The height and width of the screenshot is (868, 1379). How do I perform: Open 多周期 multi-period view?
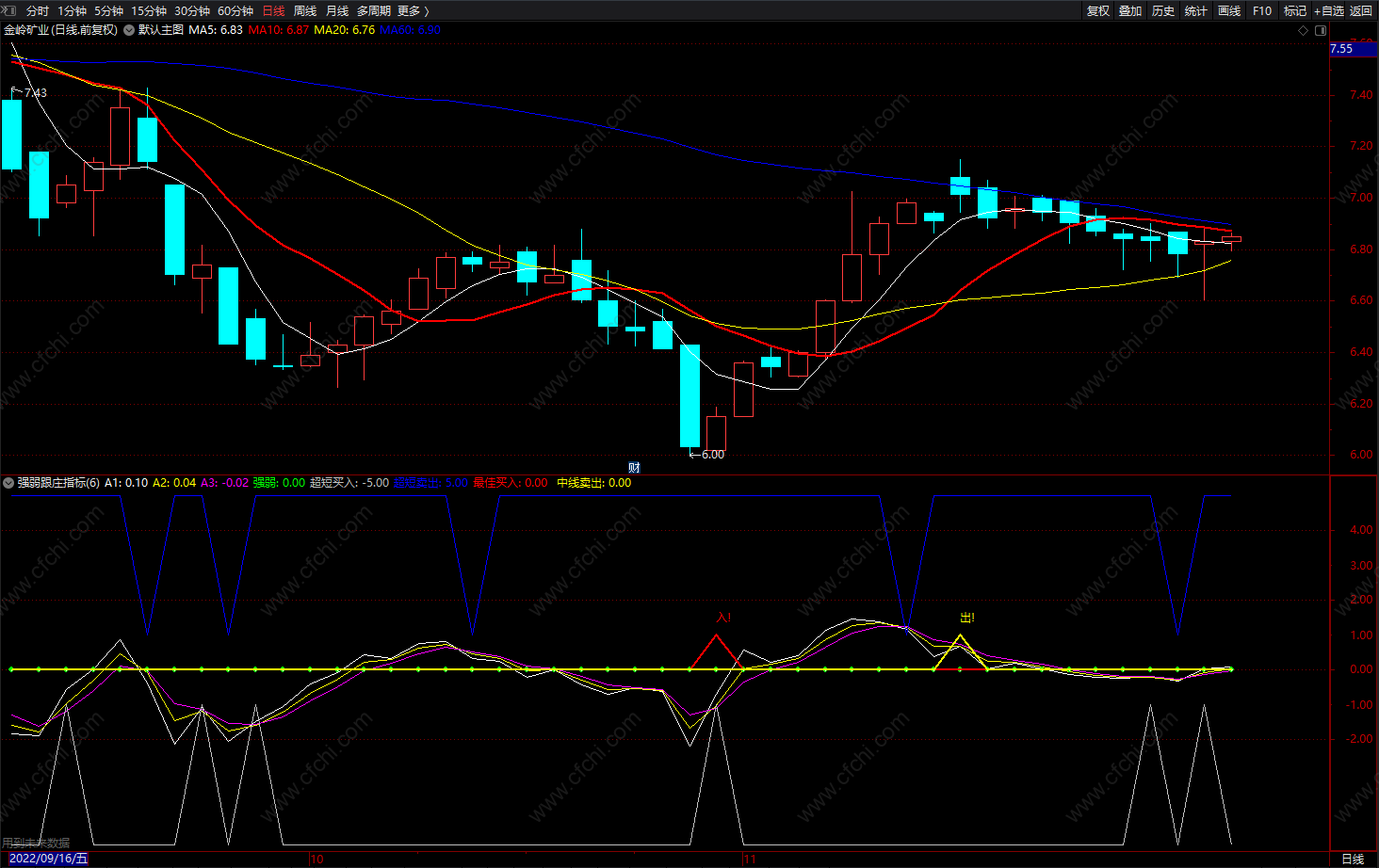[x=374, y=11]
